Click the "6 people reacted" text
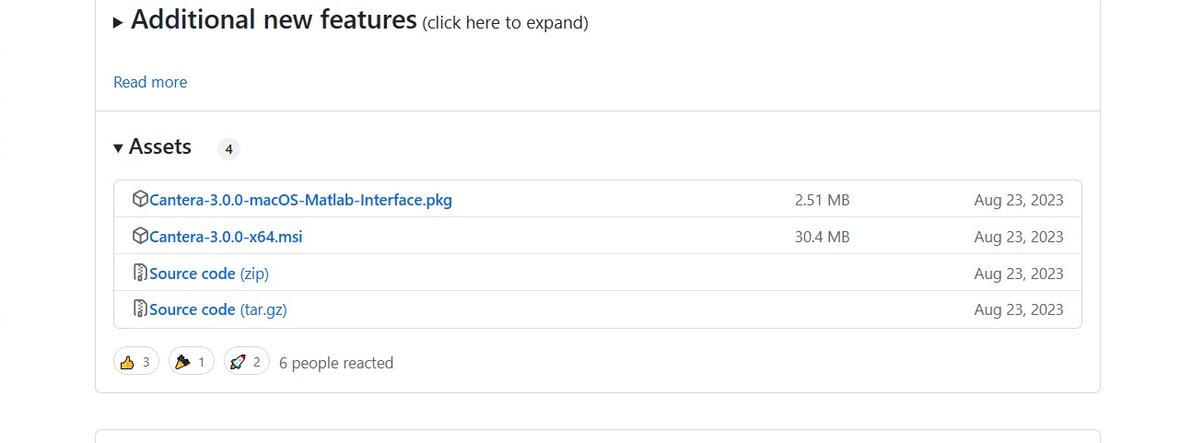The height and width of the screenshot is (443, 1192). (336, 363)
